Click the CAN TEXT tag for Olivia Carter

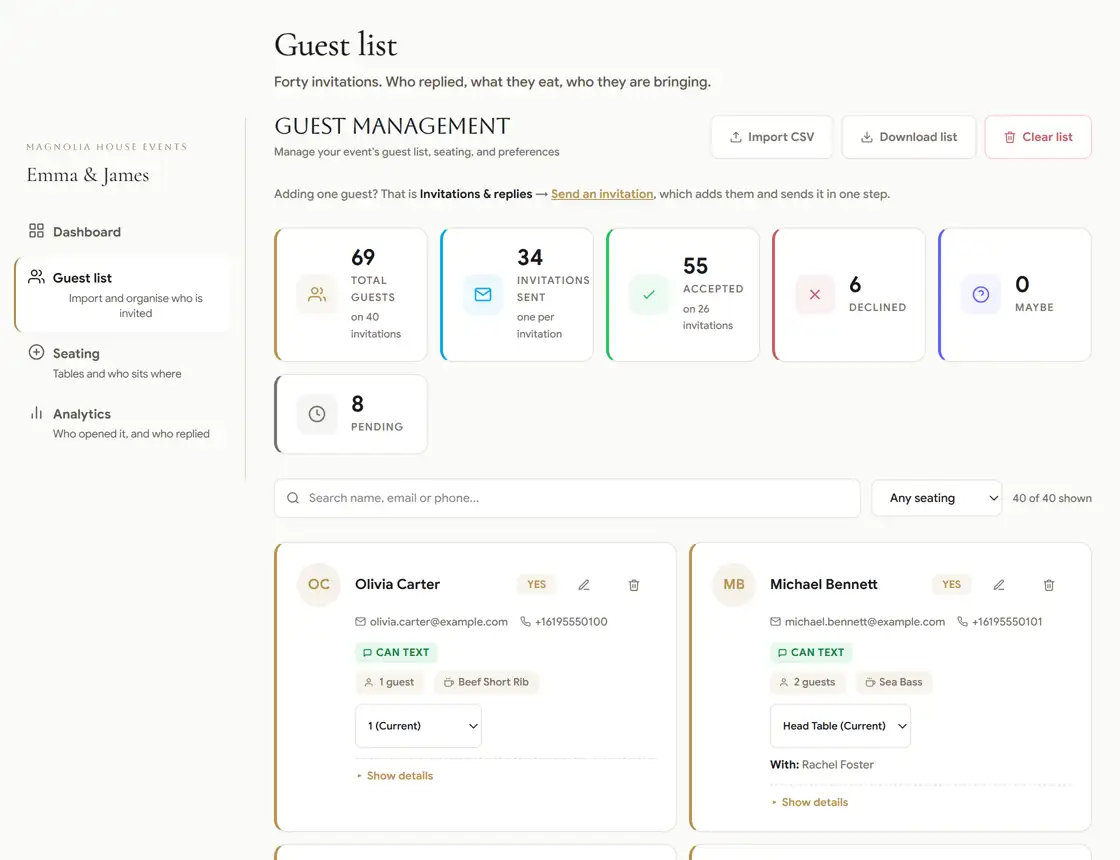396,652
